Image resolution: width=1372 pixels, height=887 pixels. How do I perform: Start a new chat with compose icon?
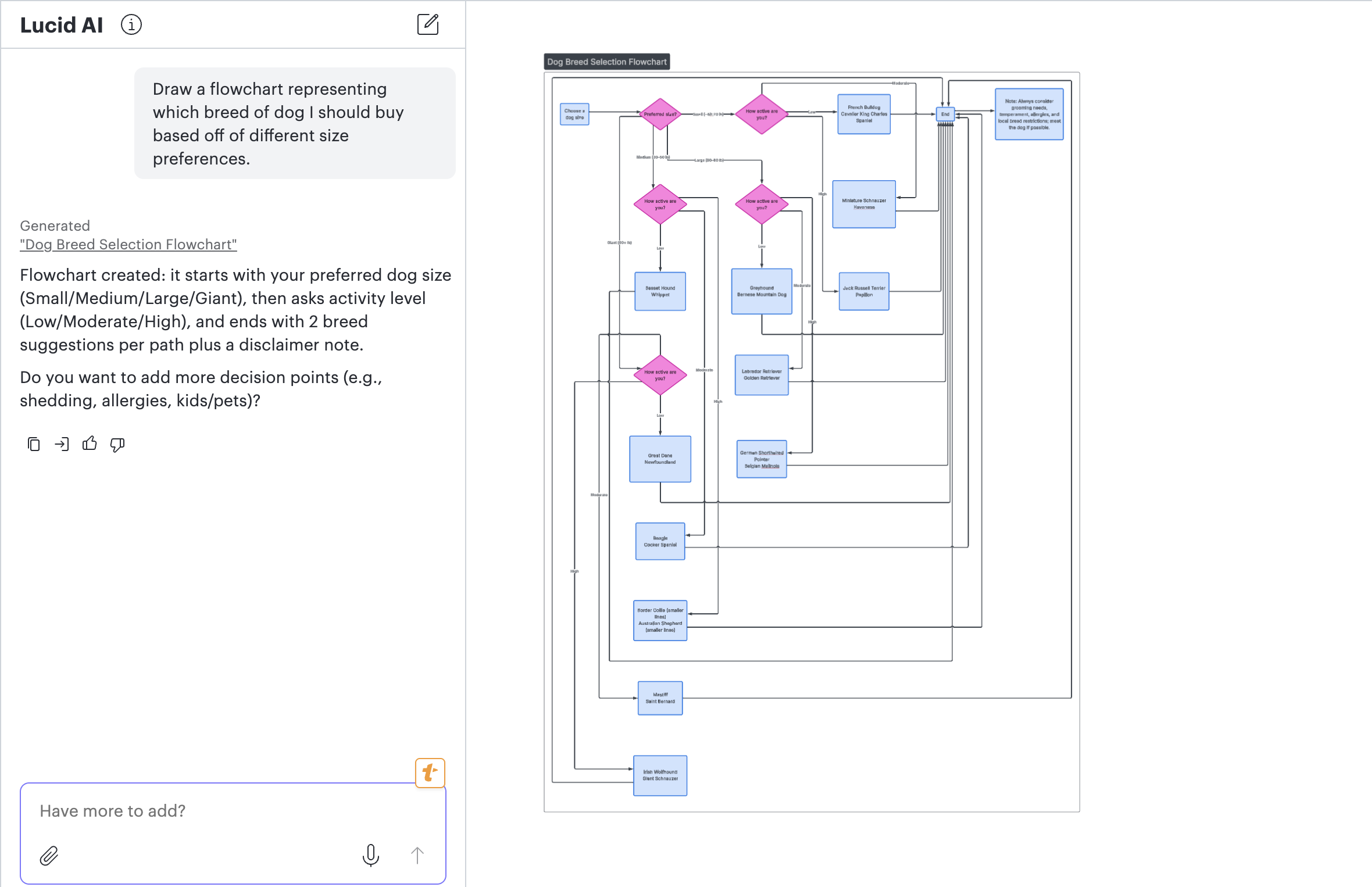428,24
